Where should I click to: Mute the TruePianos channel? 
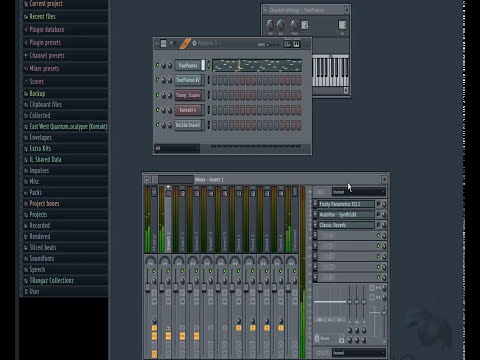[x=157, y=65]
